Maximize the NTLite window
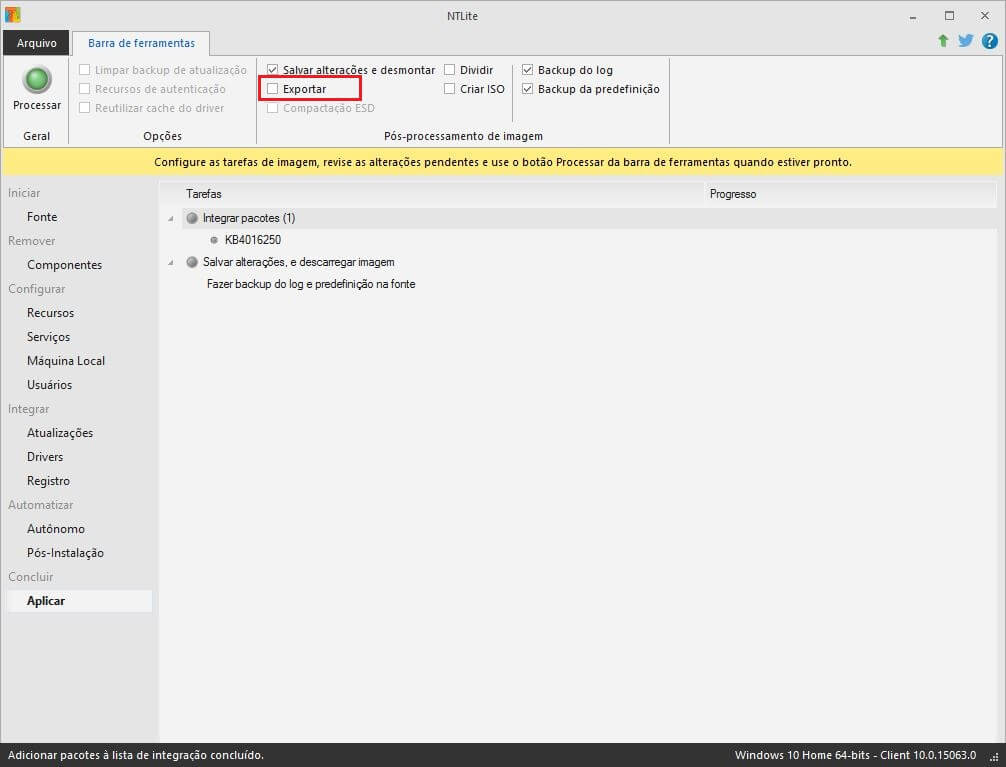Viewport: 1006px width, 767px height. click(x=950, y=16)
